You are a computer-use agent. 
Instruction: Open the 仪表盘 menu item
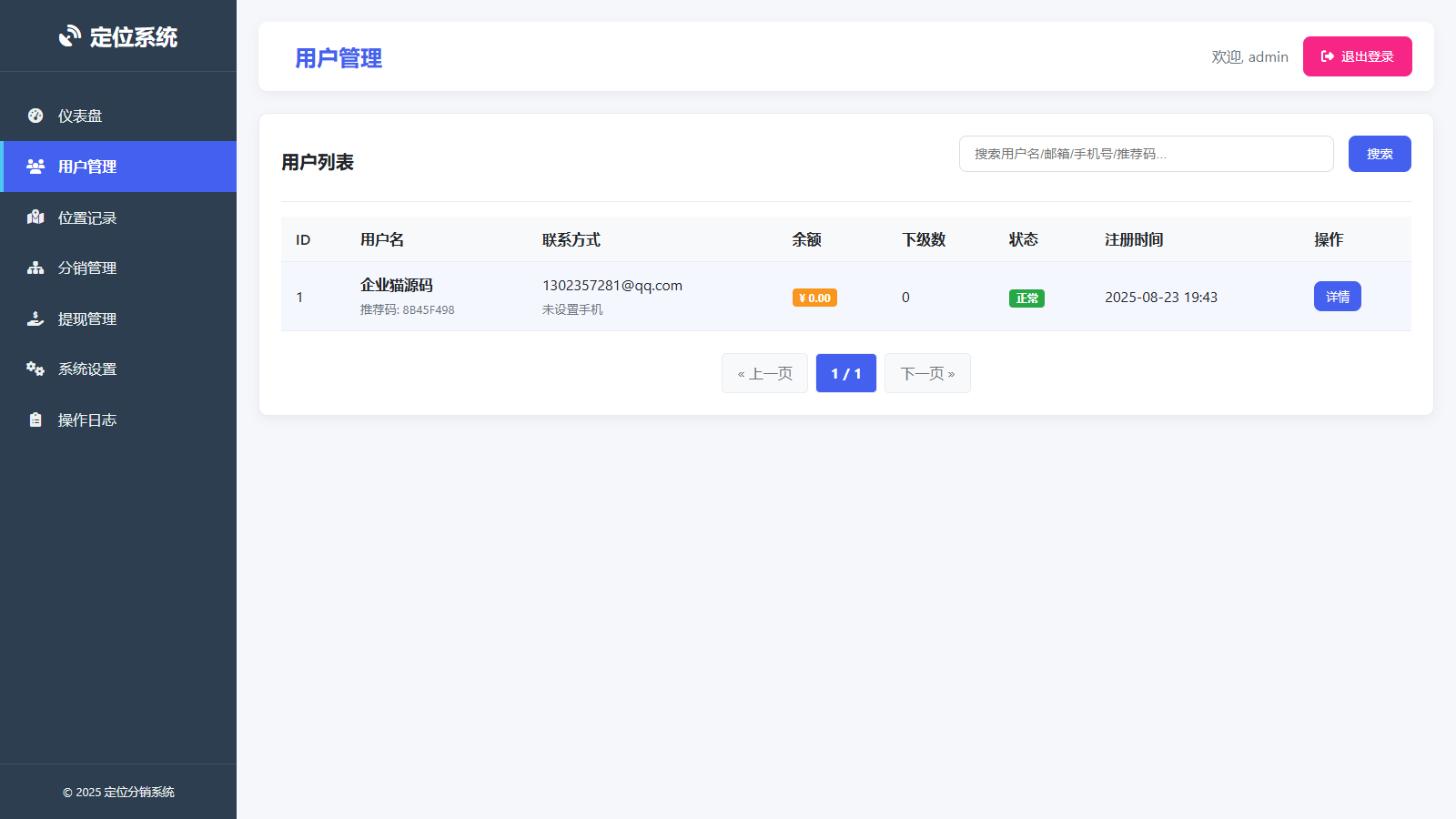point(80,116)
